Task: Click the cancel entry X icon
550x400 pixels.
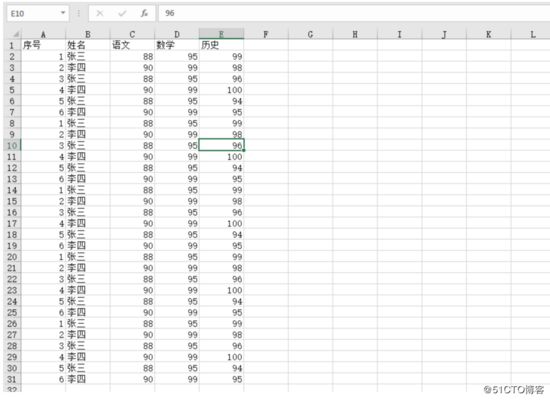Action: pos(100,13)
